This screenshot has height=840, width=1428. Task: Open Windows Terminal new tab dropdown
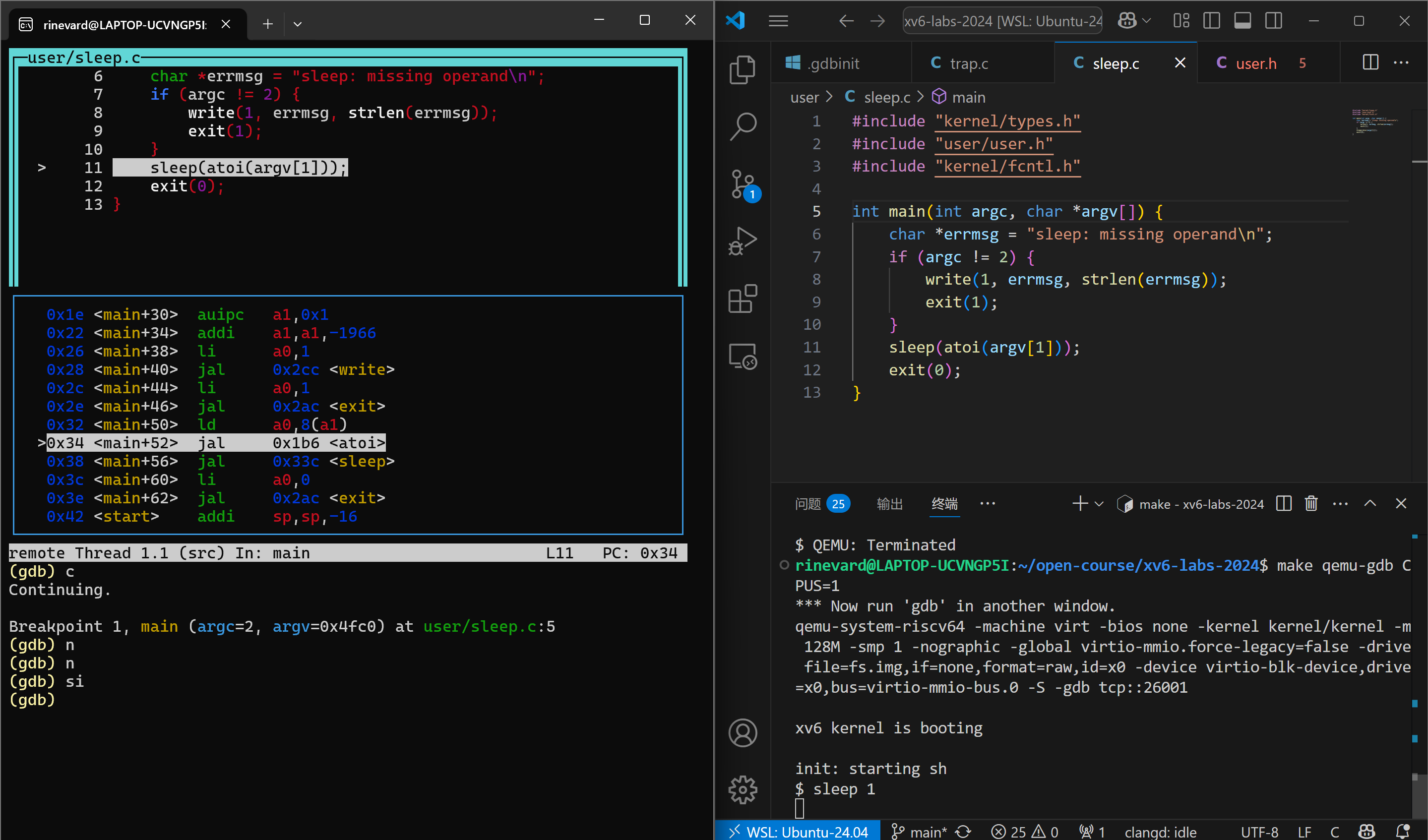click(298, 24)
